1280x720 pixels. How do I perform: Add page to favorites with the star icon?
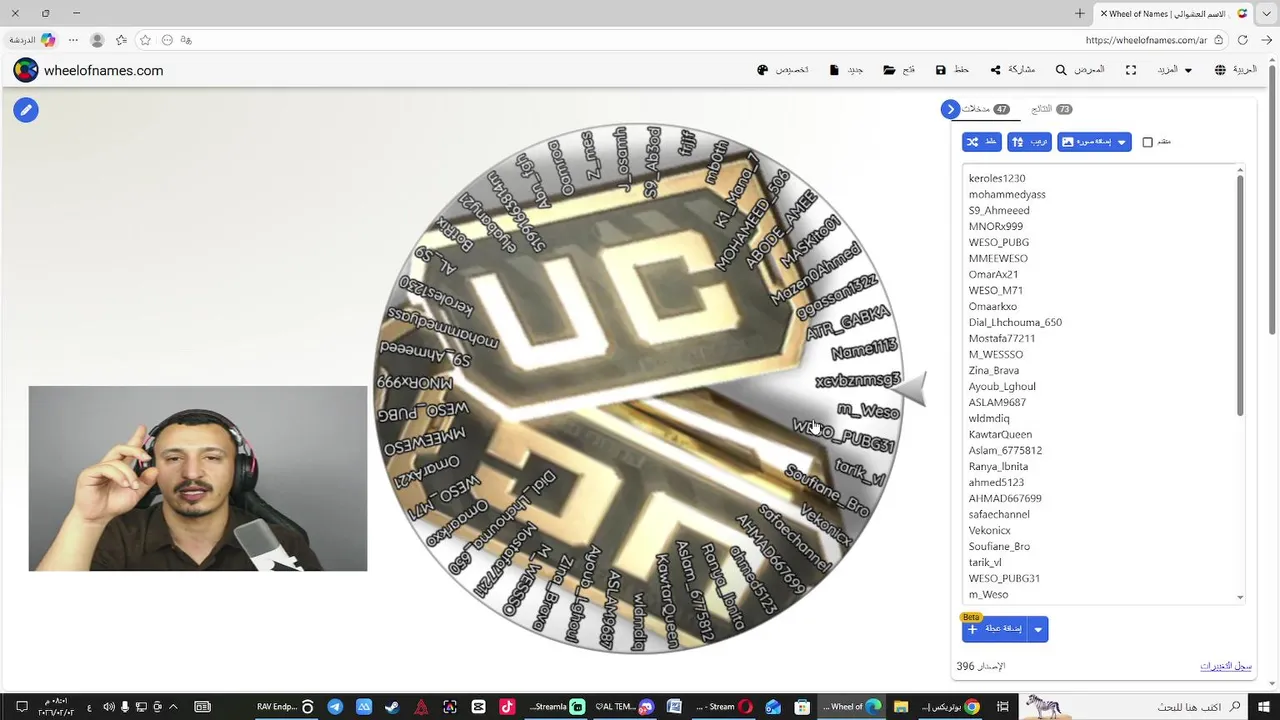pos(145,40)
